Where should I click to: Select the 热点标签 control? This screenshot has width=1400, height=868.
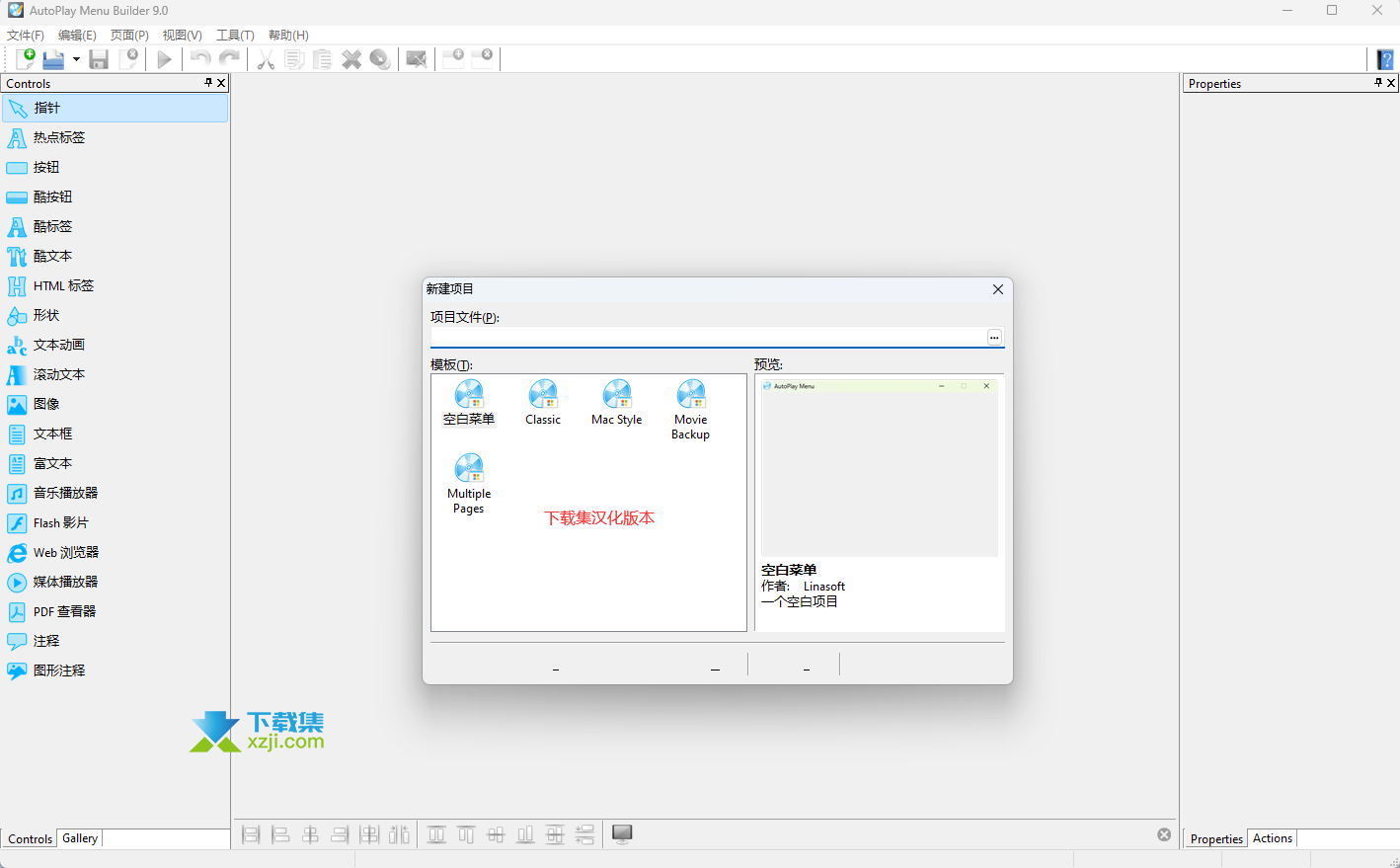tap(116, 137)
